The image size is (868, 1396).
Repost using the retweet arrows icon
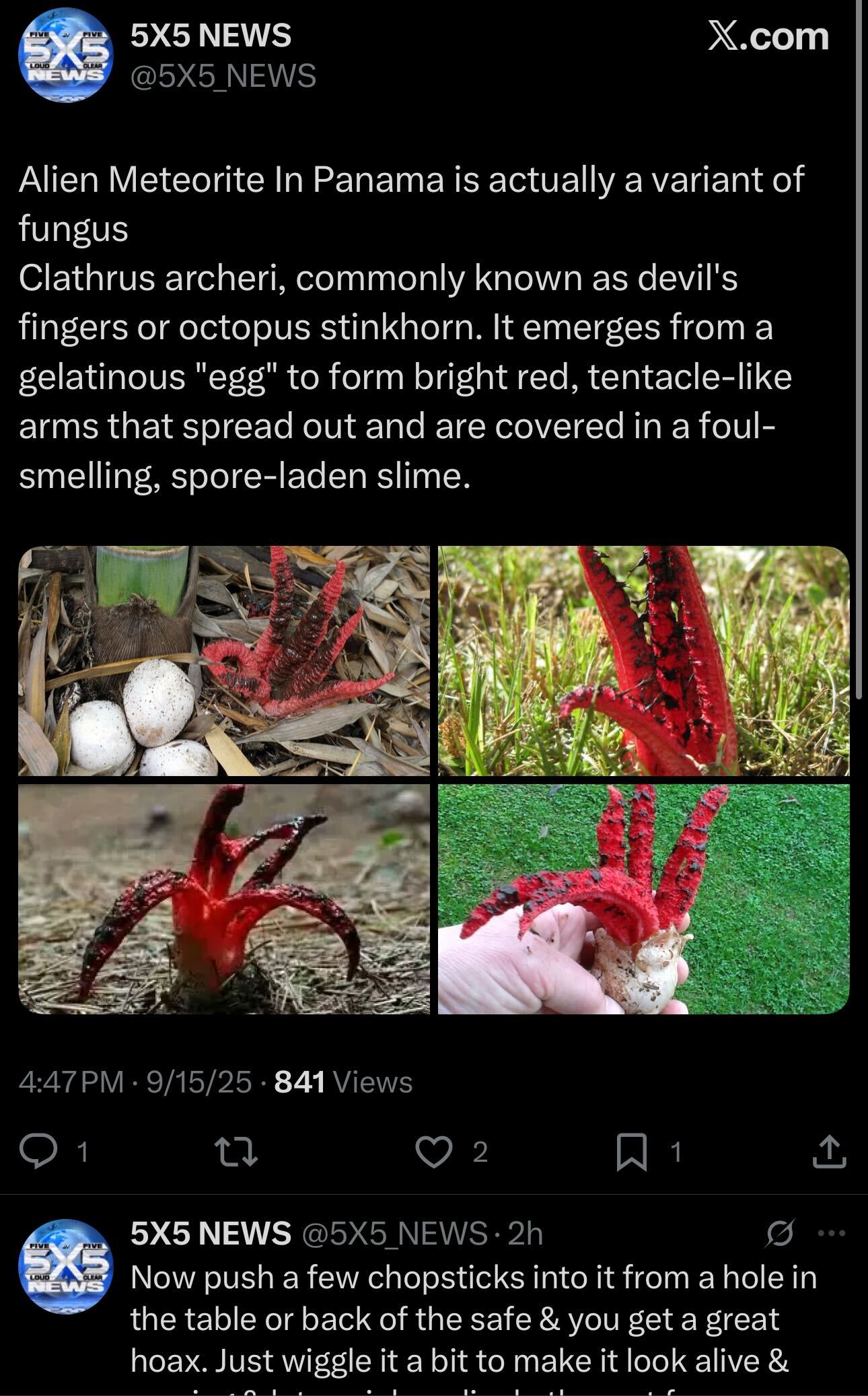coord(235,1152)
